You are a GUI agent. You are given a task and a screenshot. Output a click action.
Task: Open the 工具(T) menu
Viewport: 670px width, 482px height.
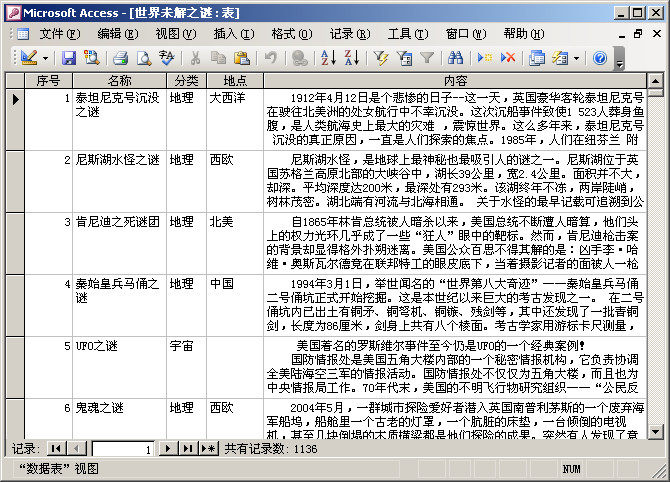click(408, 33)
